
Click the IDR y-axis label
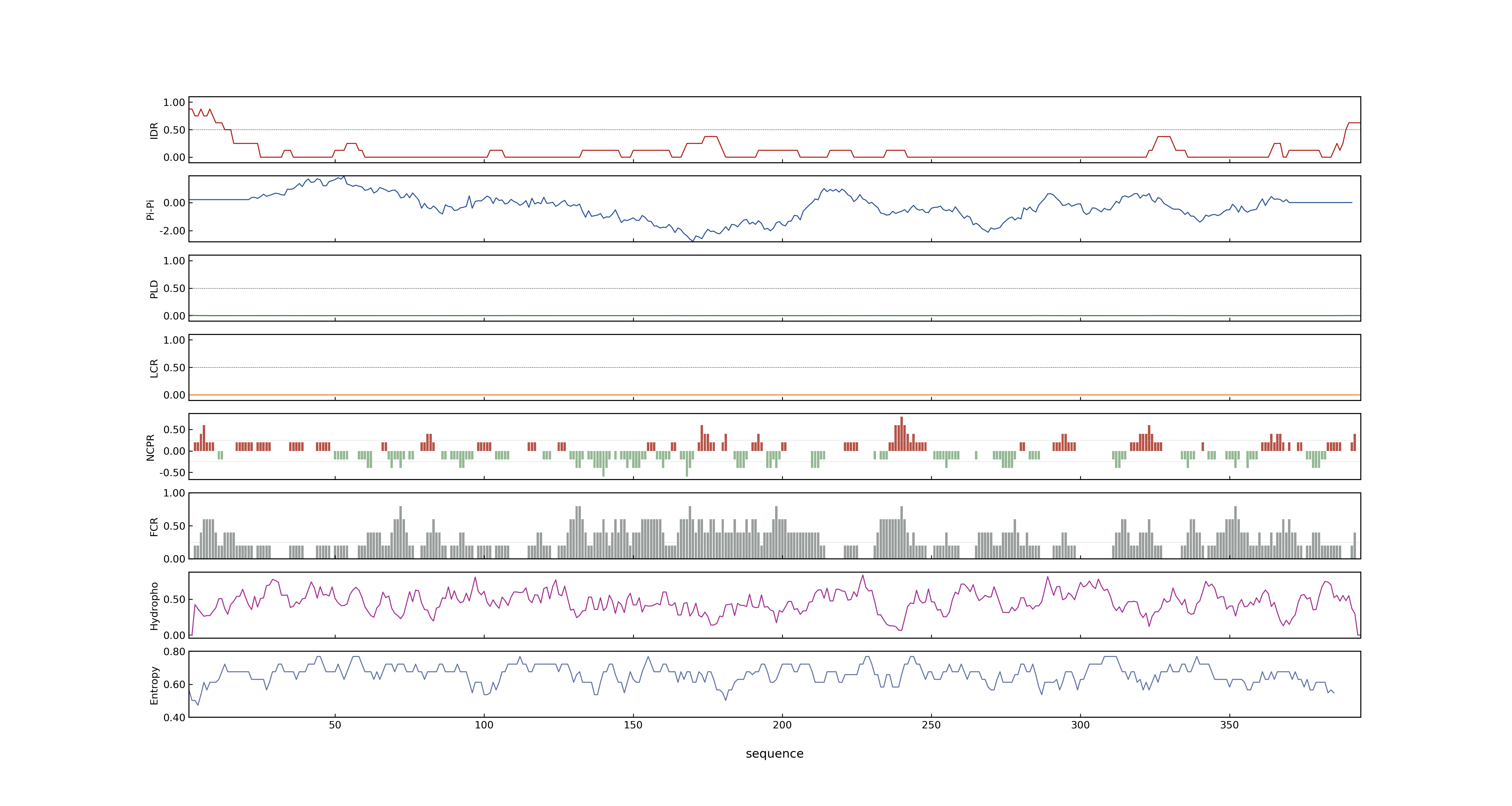coord(154,130)
